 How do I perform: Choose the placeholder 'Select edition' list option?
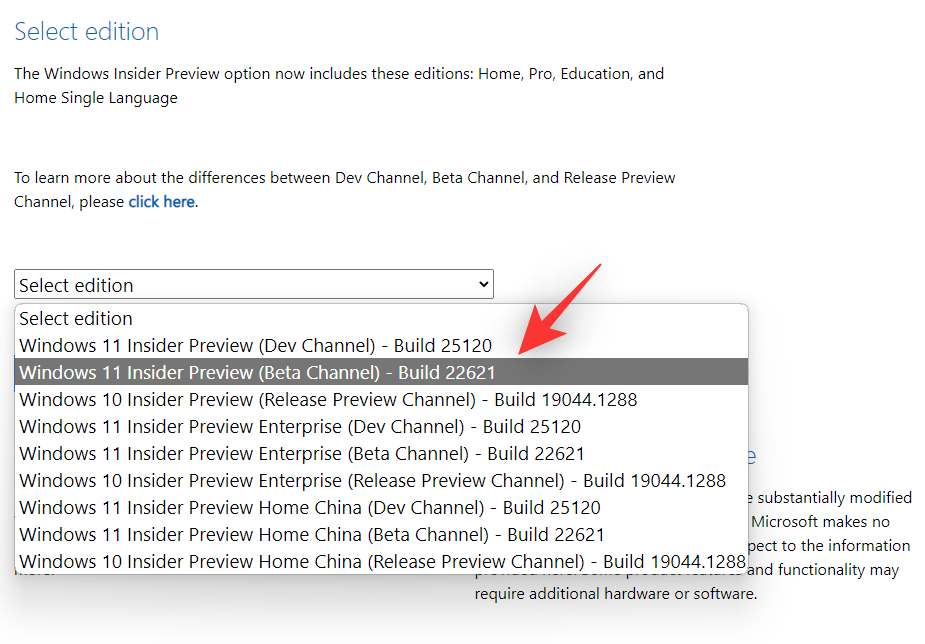tap(76, 319)
